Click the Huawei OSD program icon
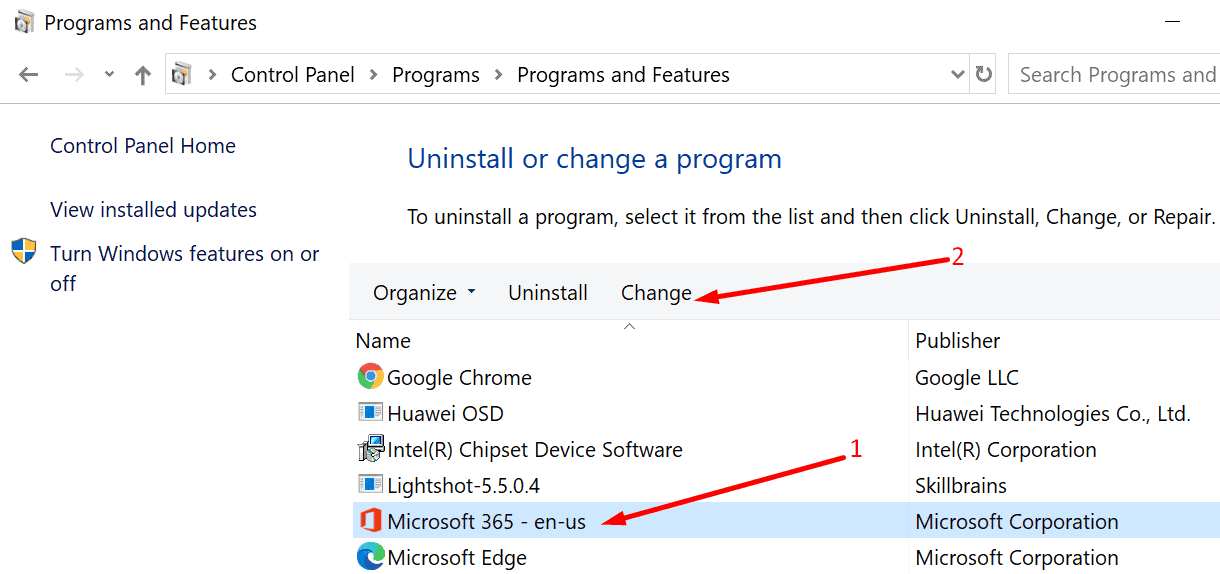This screenshot has height=574, width=1220. pos(370,413)
